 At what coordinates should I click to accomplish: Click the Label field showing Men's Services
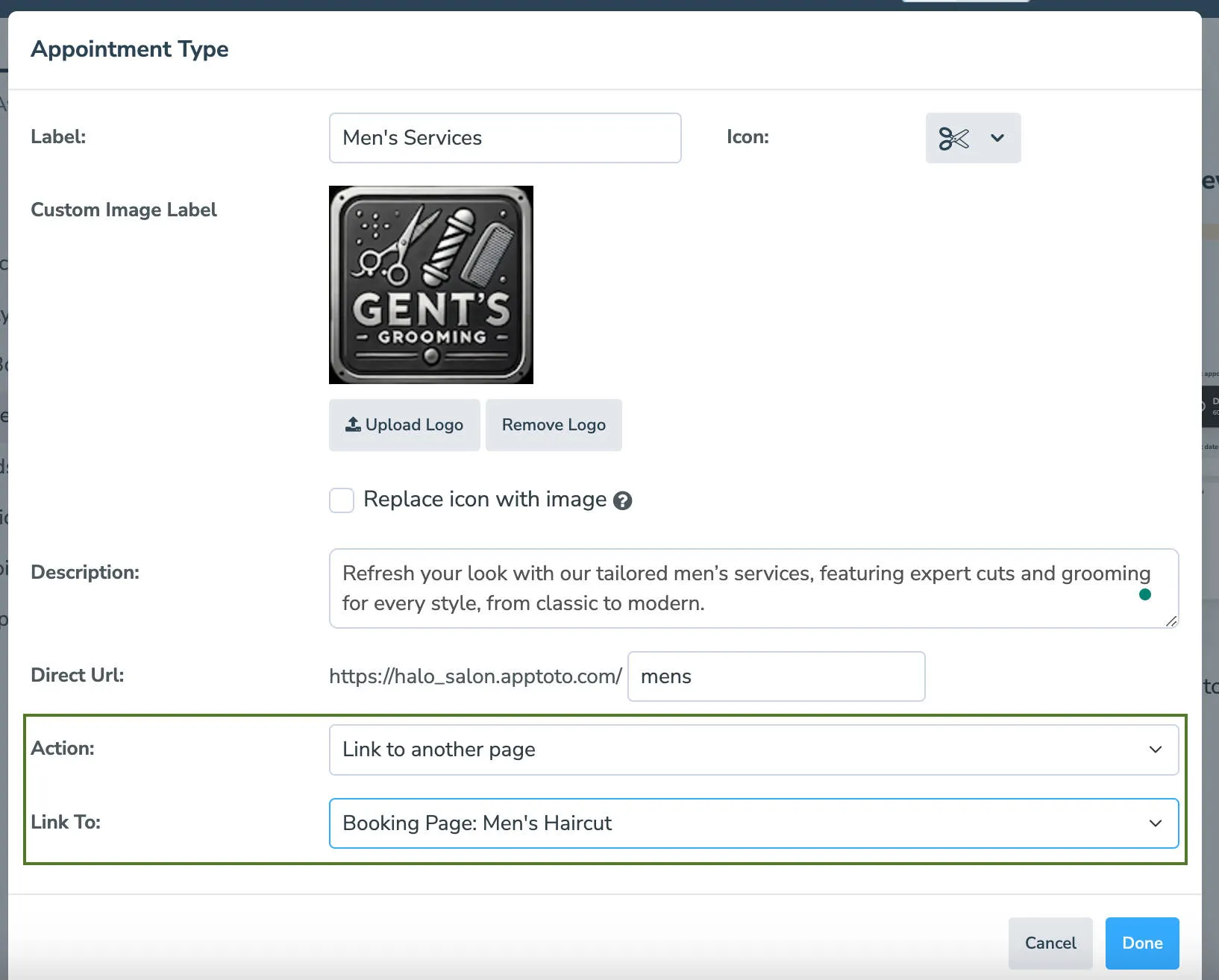point(505,137)
